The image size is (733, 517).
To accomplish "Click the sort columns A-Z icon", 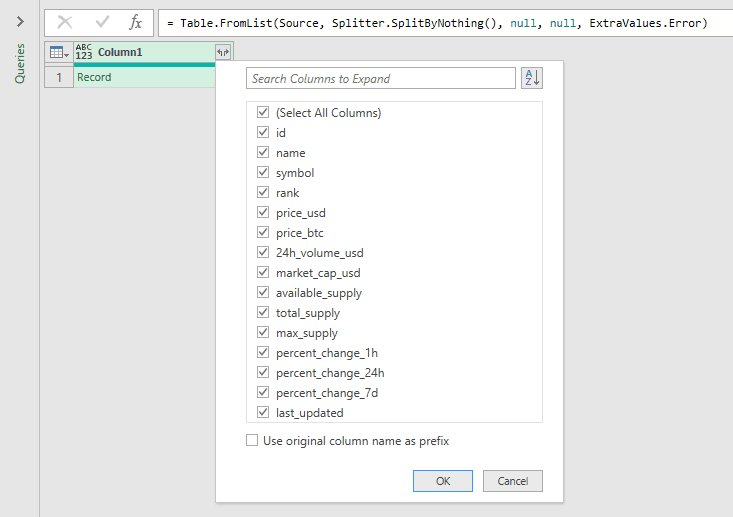I will coord(532,78).
